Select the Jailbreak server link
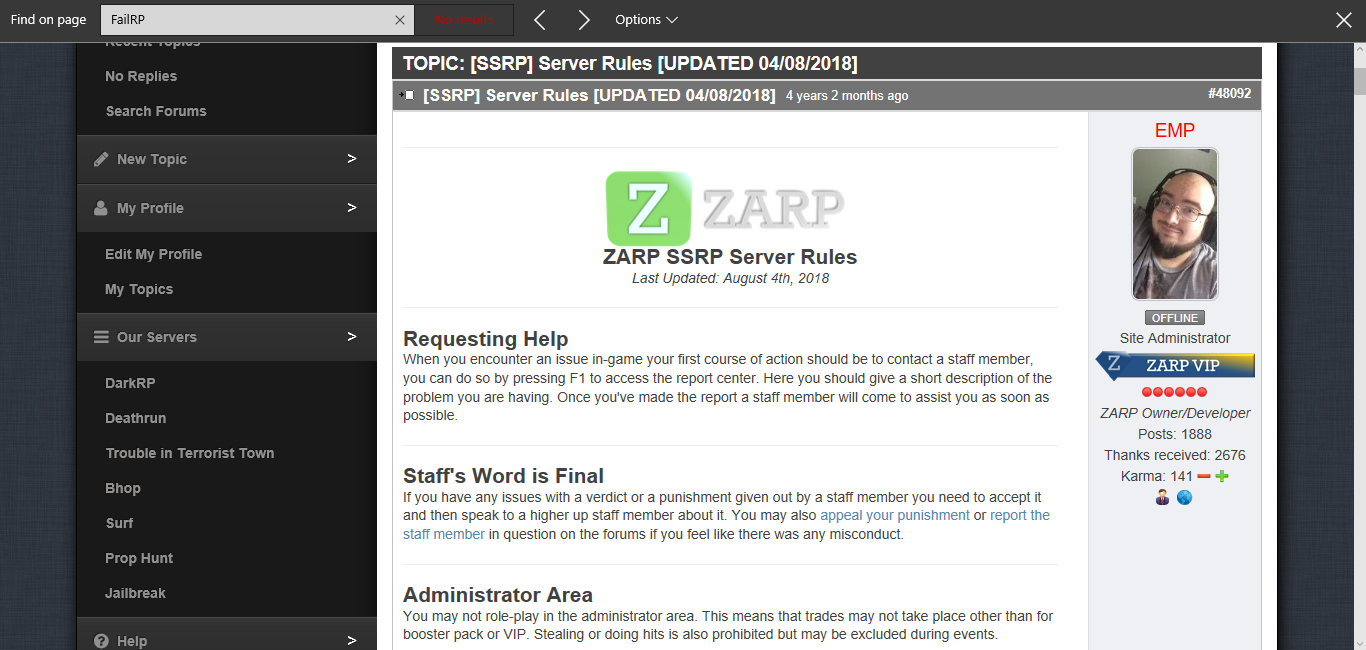 [135, 593]
